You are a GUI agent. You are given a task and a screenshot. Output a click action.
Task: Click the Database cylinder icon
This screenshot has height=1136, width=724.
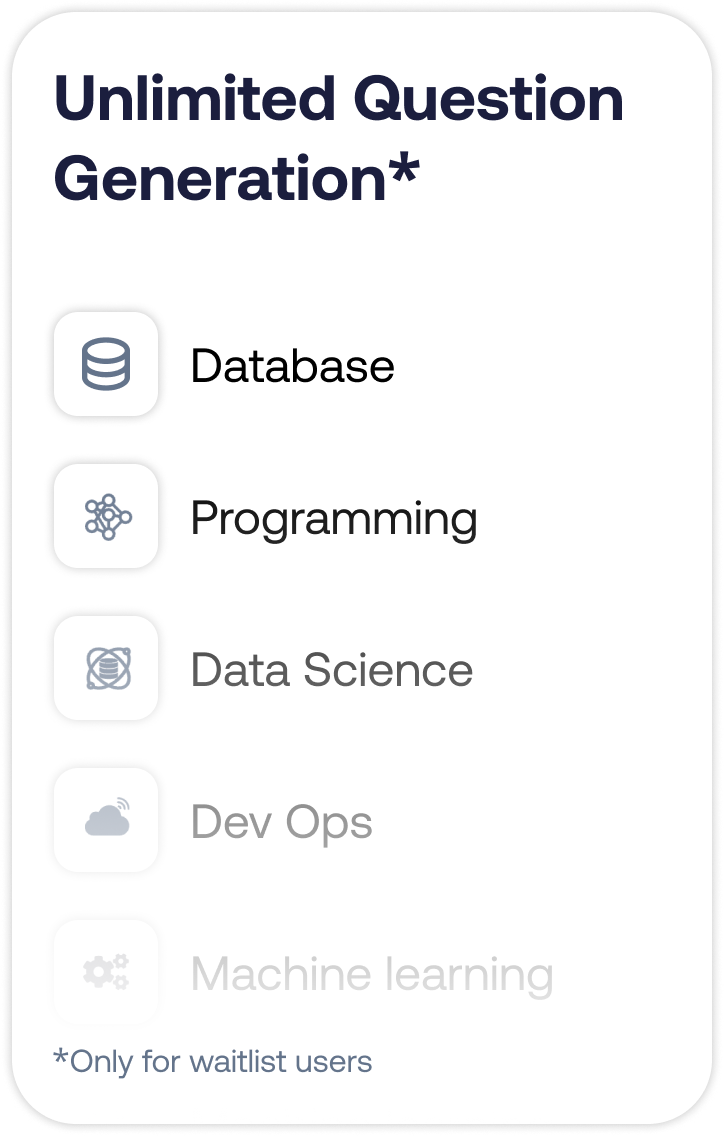coord(106,364)
